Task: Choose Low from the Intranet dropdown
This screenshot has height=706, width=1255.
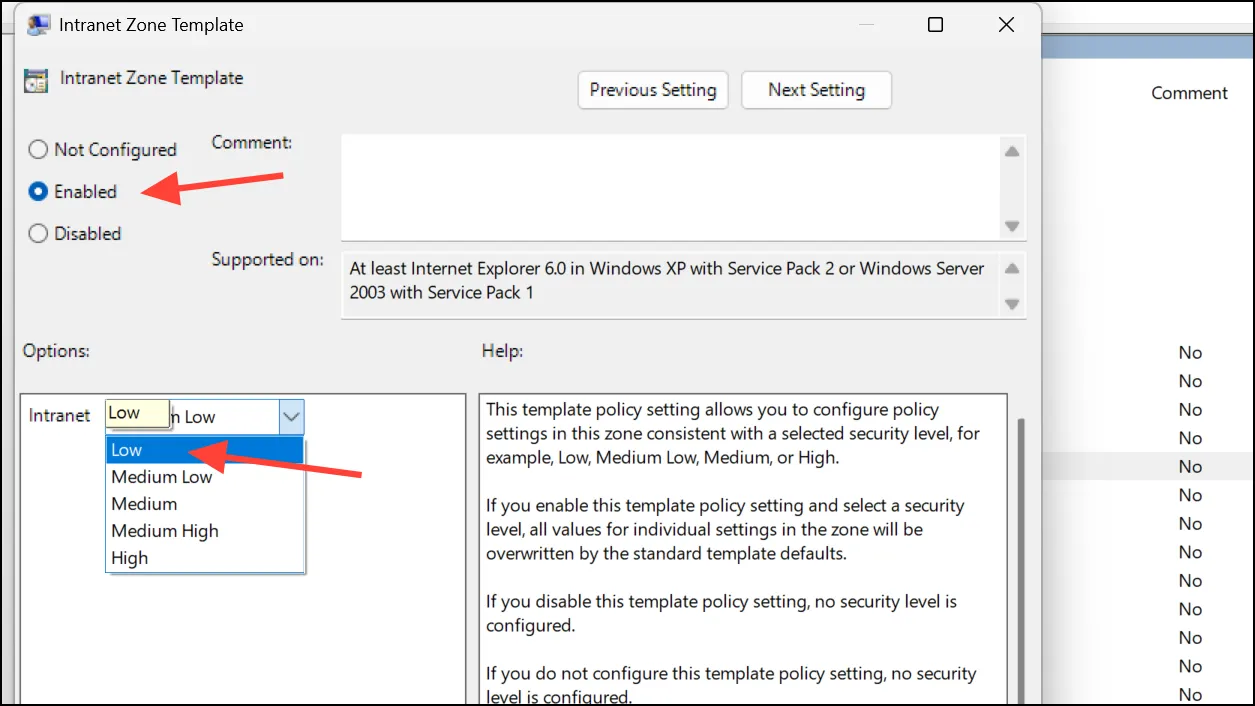Action: coord(204,450)
